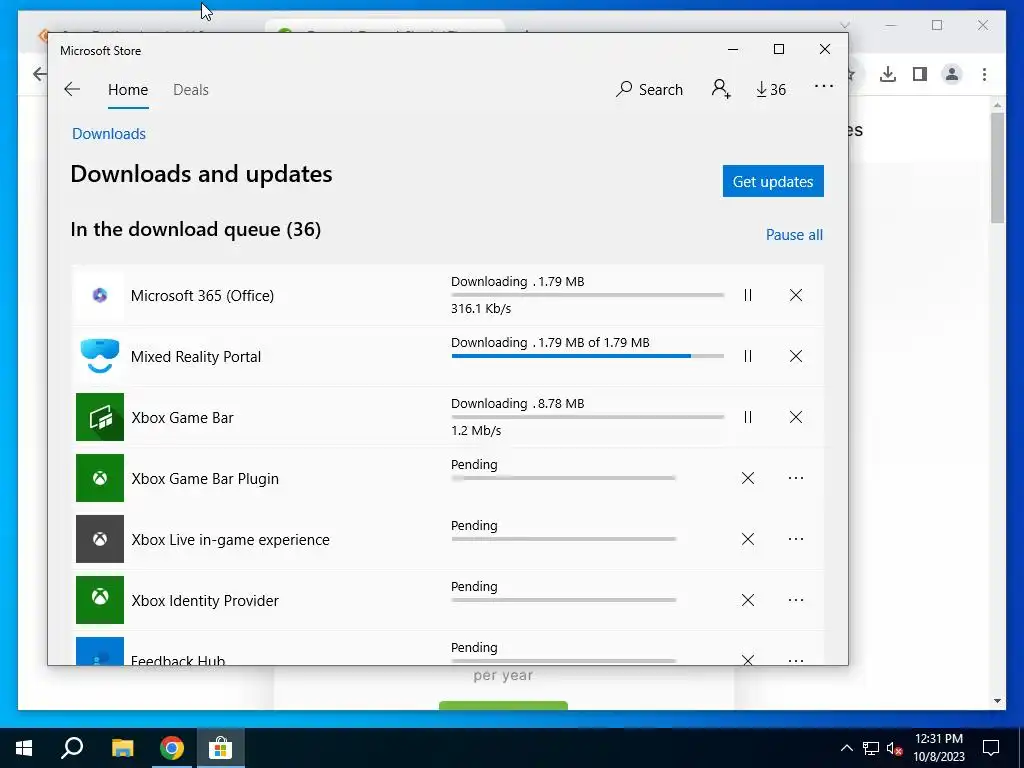1024x768 pixels.
Task: Open the taskbar search magnifier
Action: pyautogui.click(x=72, y=748)
